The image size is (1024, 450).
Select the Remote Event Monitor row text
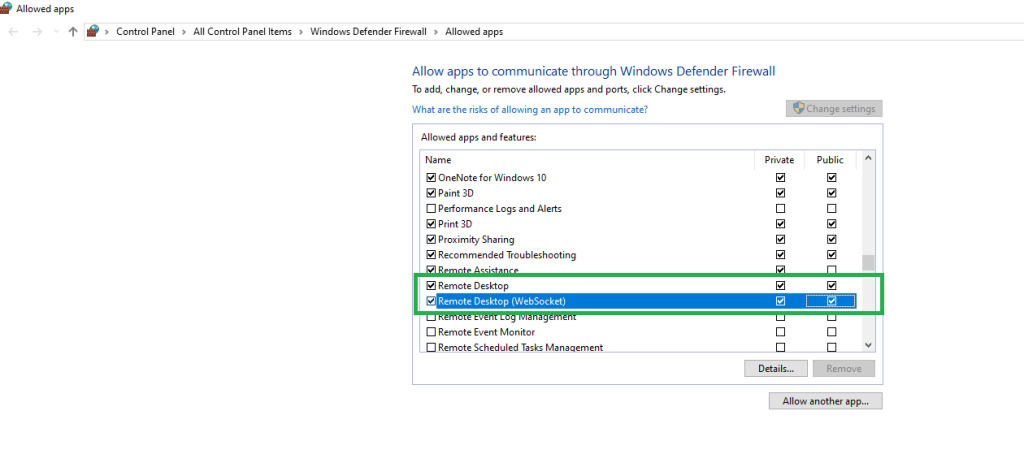pos(486,332)
